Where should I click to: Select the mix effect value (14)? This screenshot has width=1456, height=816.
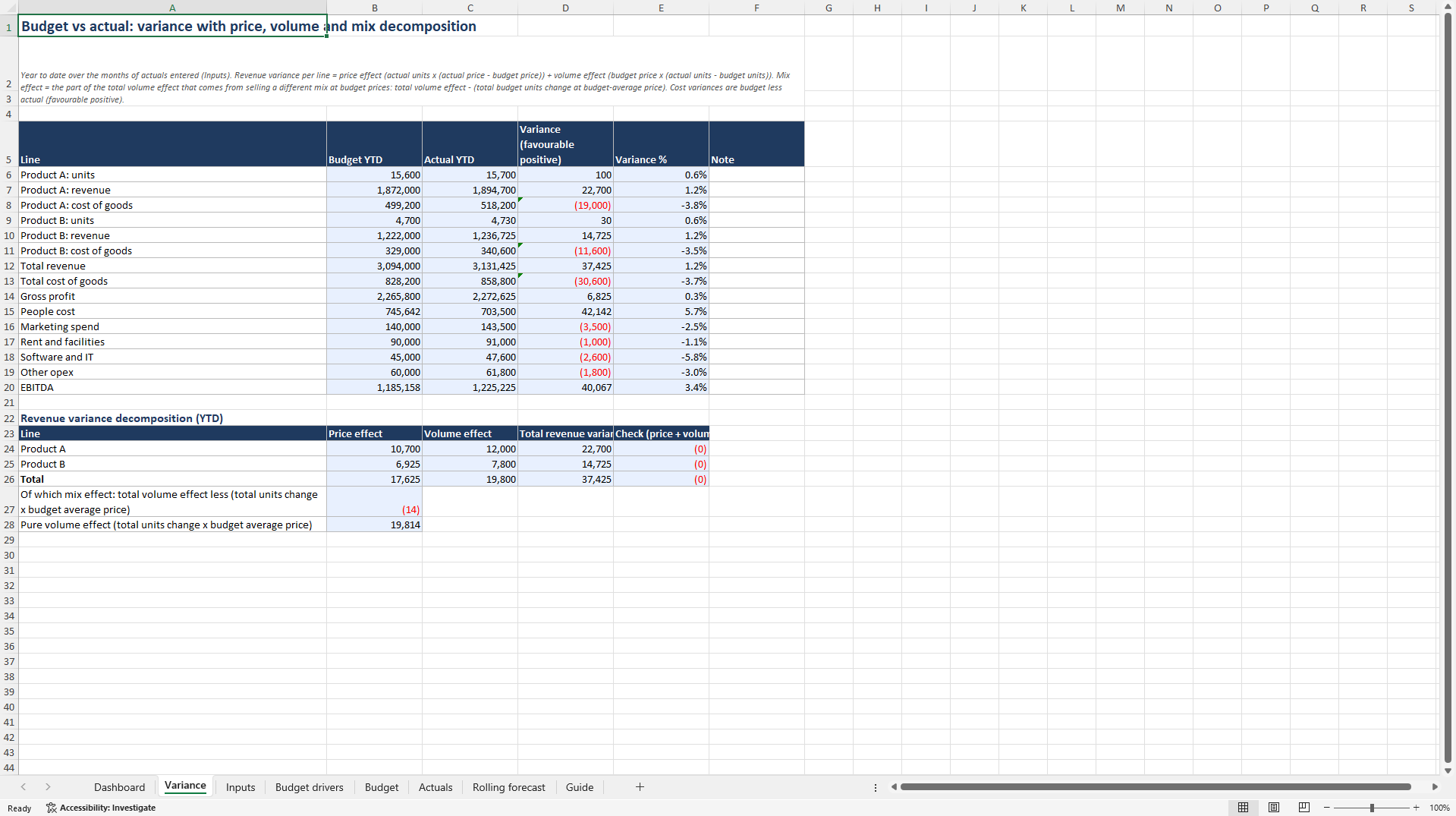click(x=374, y=502)
